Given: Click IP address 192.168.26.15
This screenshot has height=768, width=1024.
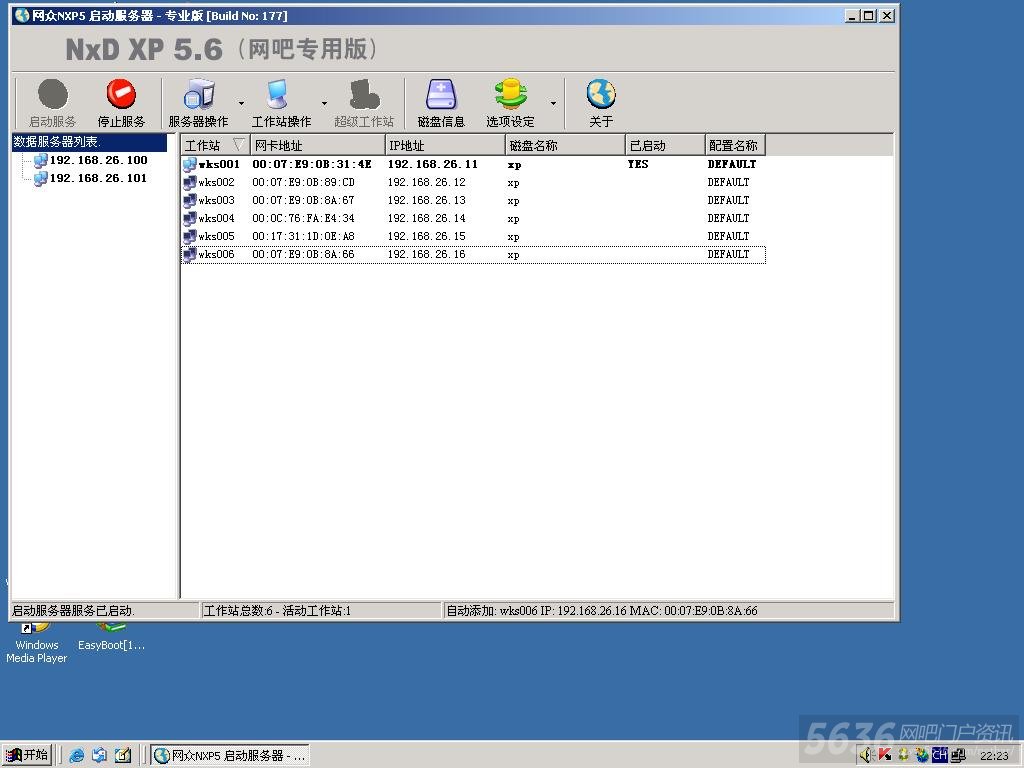Looking at the screenshot, I should tap(426, 236).
